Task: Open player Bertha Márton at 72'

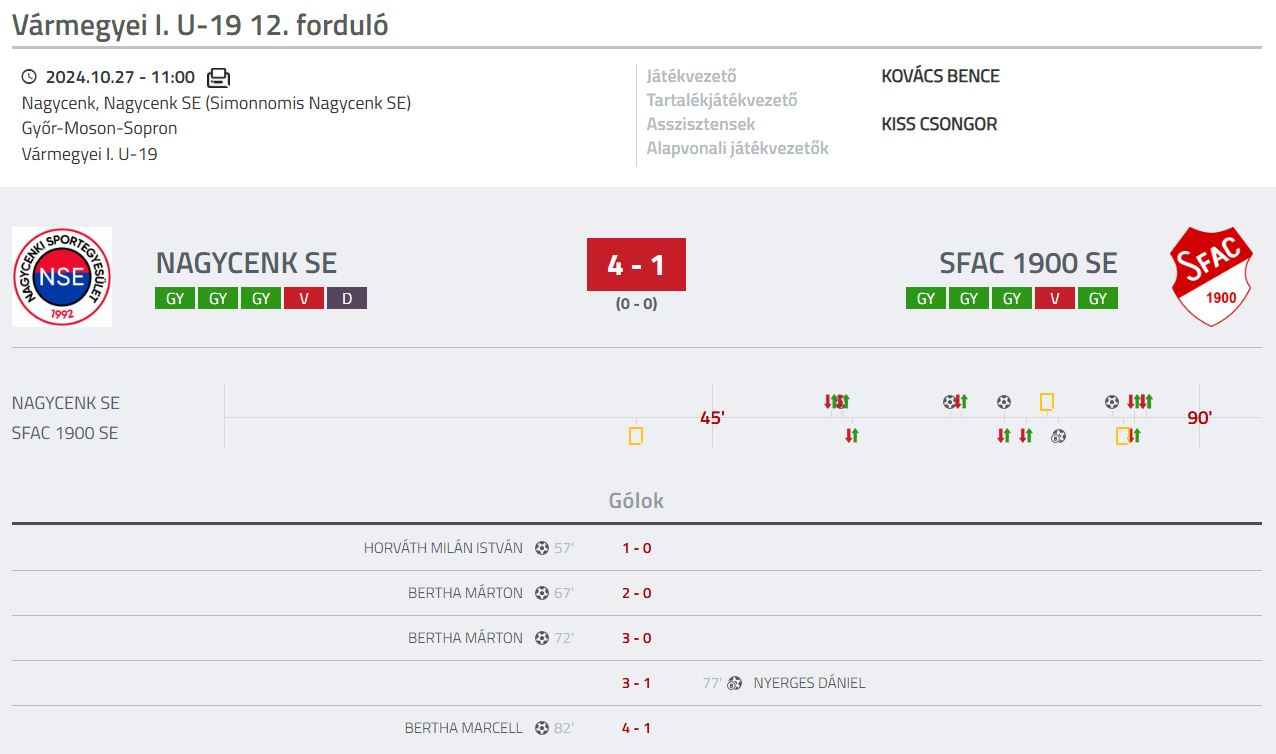Action: click(x=465, y=638)
